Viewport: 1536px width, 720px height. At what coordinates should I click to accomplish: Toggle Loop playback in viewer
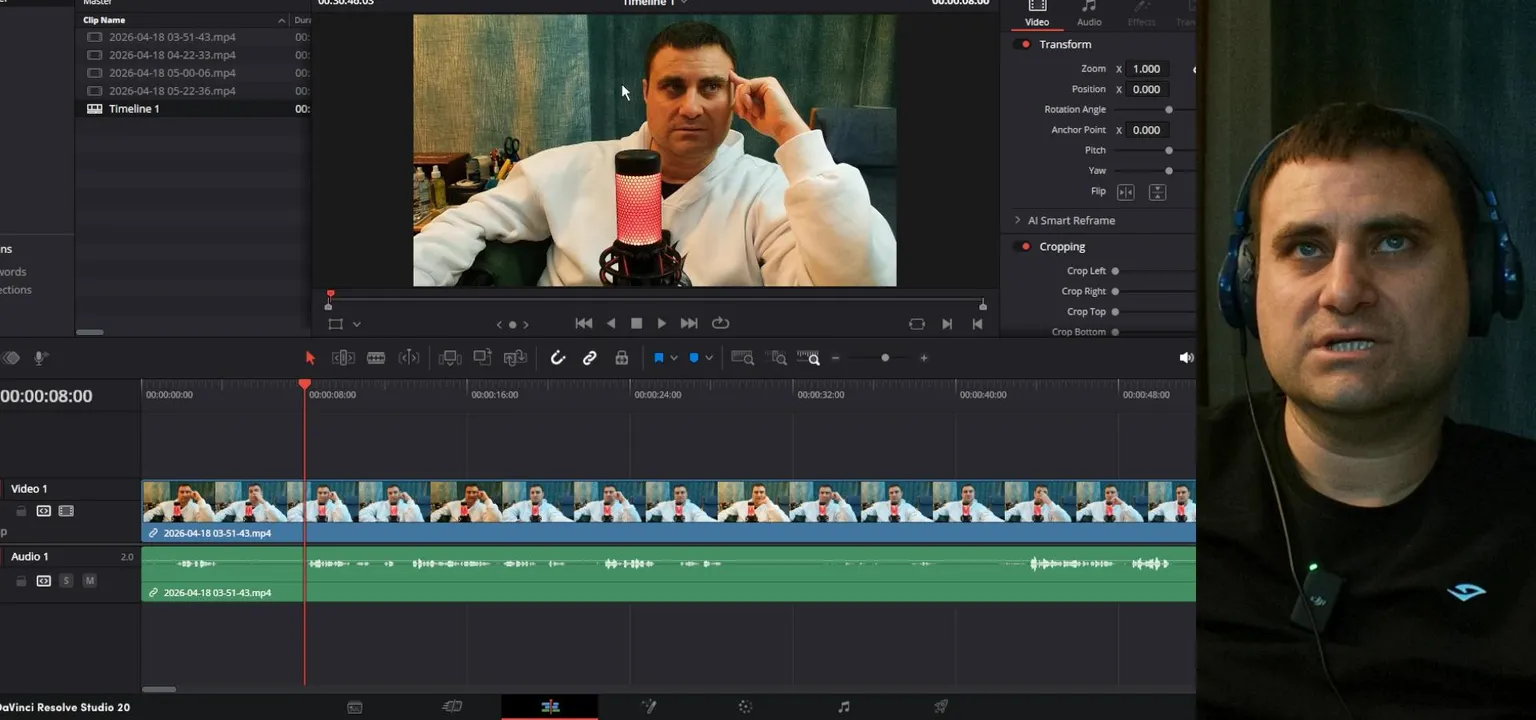(720, 323)
